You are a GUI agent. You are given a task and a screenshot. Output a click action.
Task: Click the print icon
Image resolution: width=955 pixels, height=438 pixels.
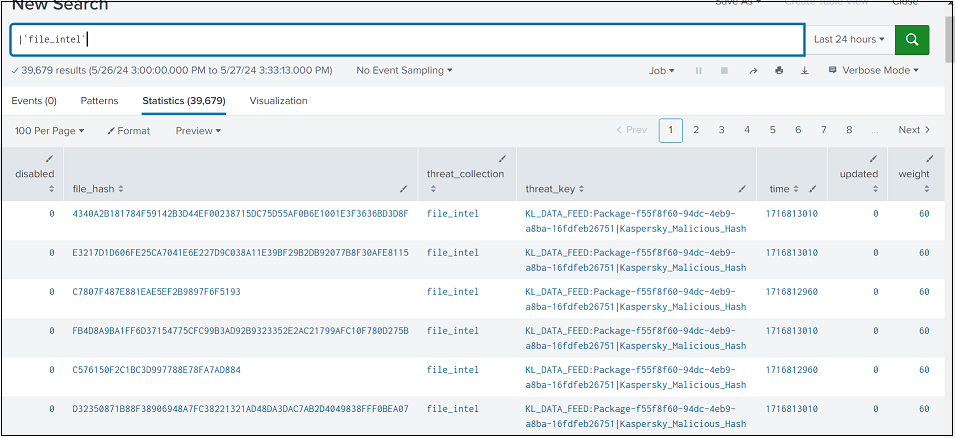[779, 71]
